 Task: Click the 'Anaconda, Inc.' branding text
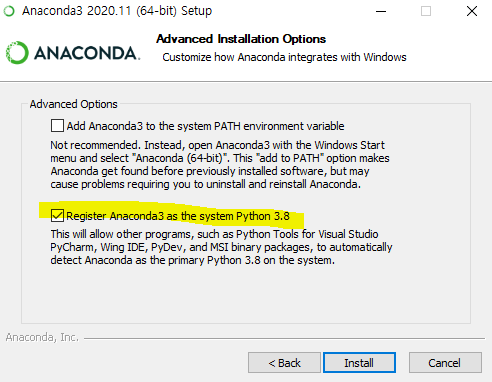click(x=42, y=337)
